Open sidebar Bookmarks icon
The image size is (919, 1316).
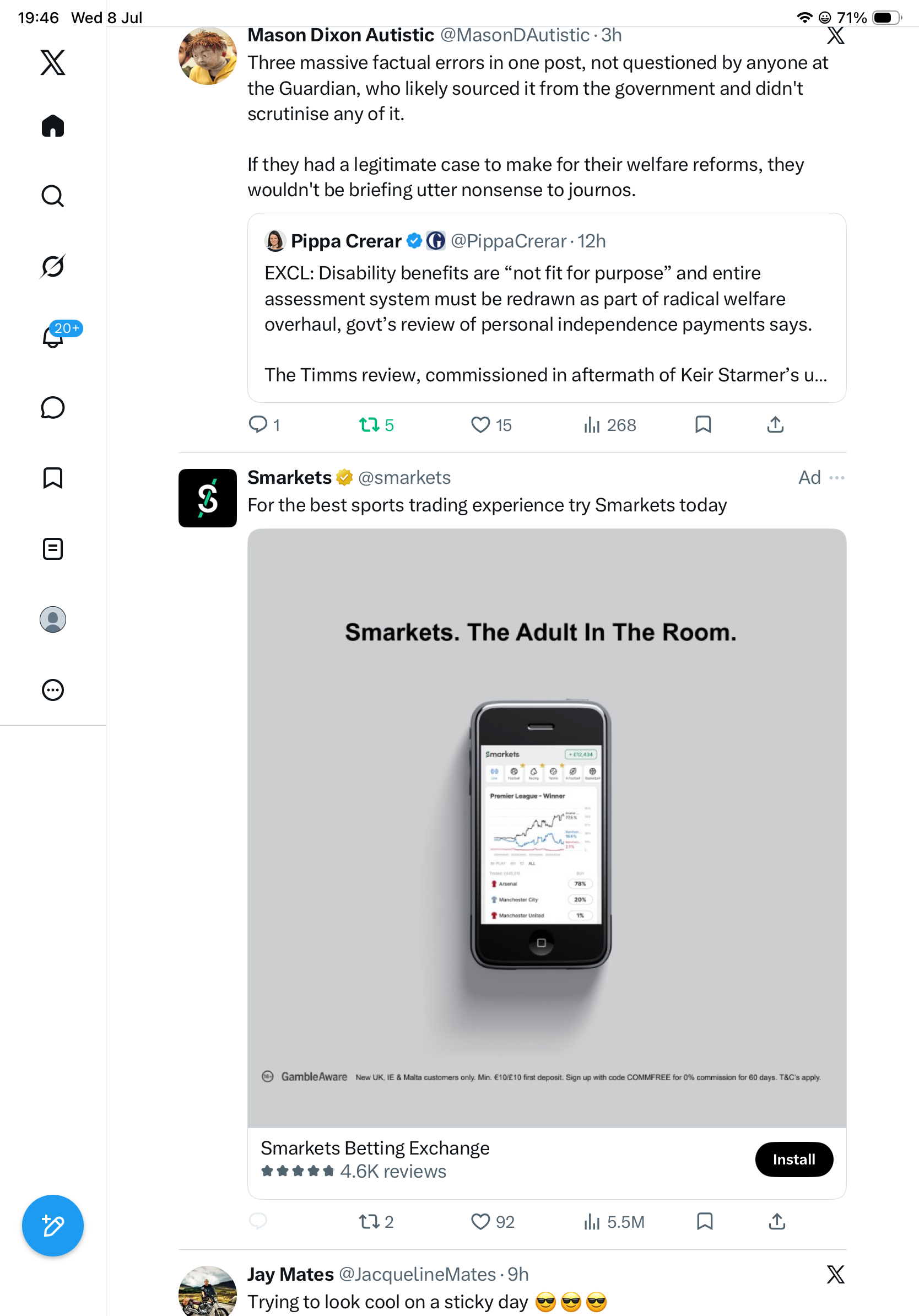(x=53, y=478)
